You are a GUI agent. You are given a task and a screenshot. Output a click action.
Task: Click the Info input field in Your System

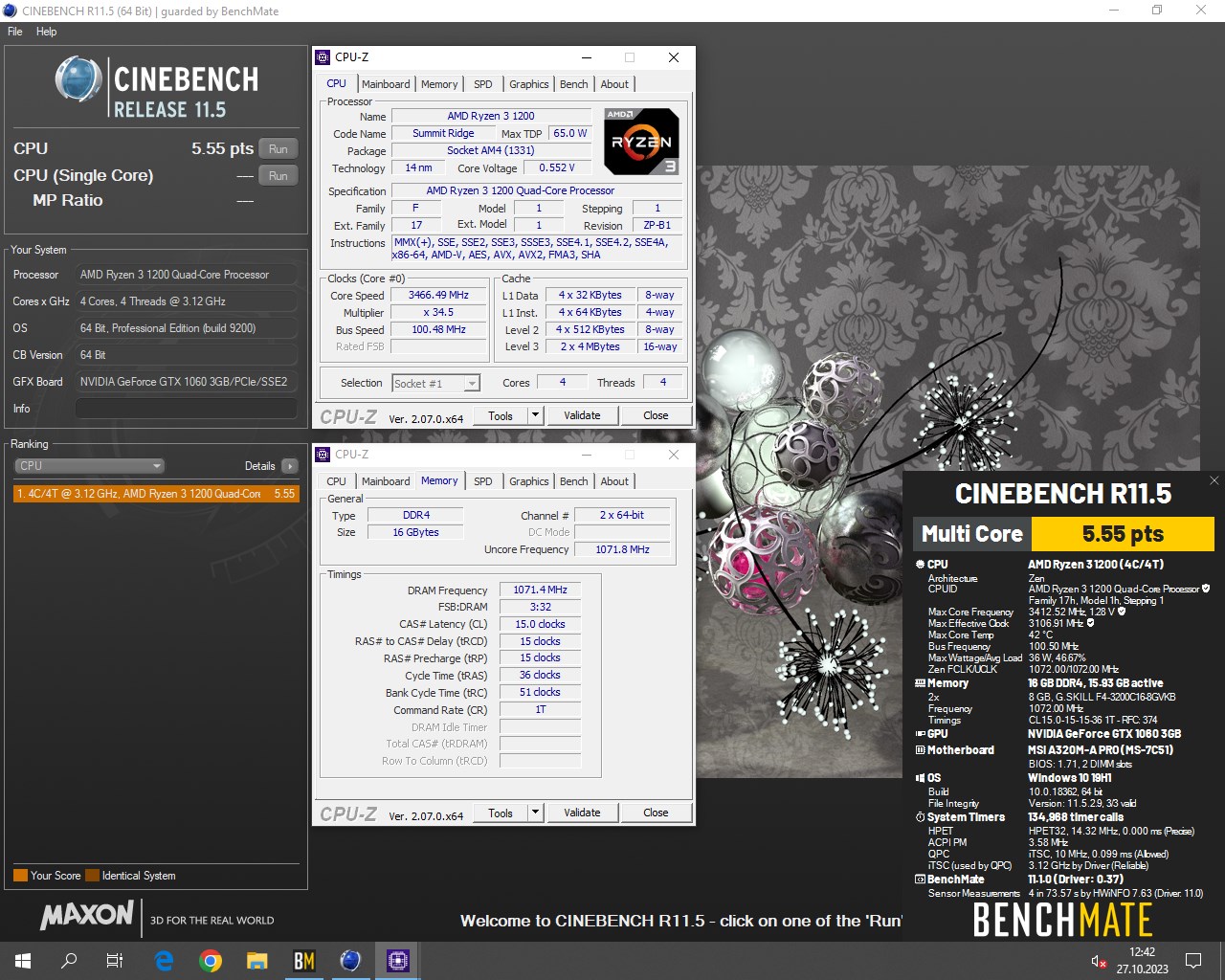pos(186,409)
